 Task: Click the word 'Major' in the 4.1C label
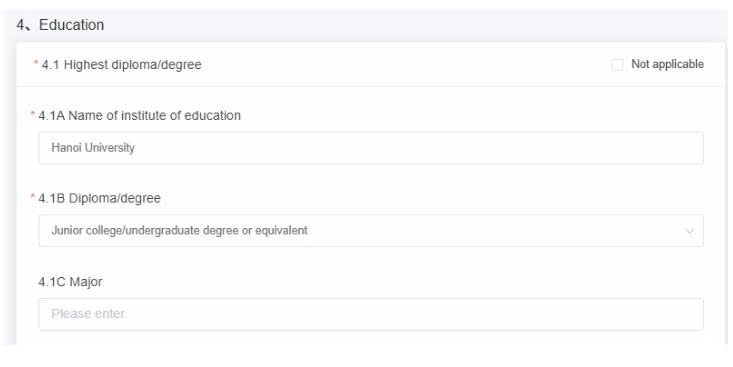coord(86,282)
